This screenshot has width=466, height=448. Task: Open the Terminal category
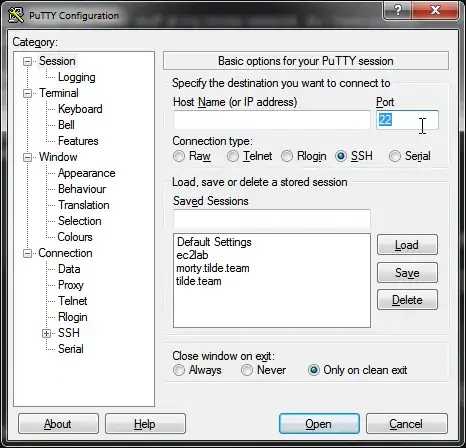[x=59, y=93]
